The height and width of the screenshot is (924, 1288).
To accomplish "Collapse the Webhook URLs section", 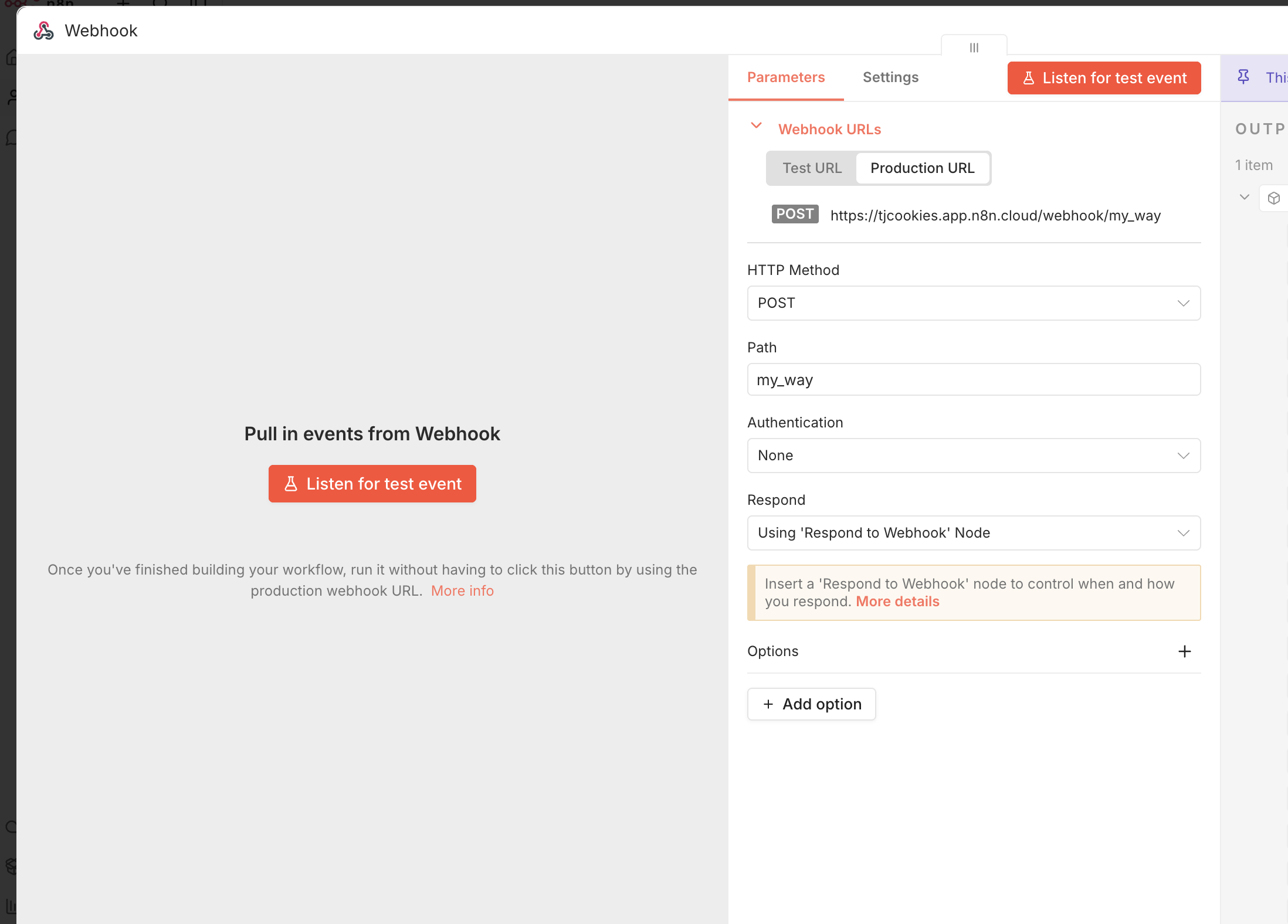I will 756,126.
